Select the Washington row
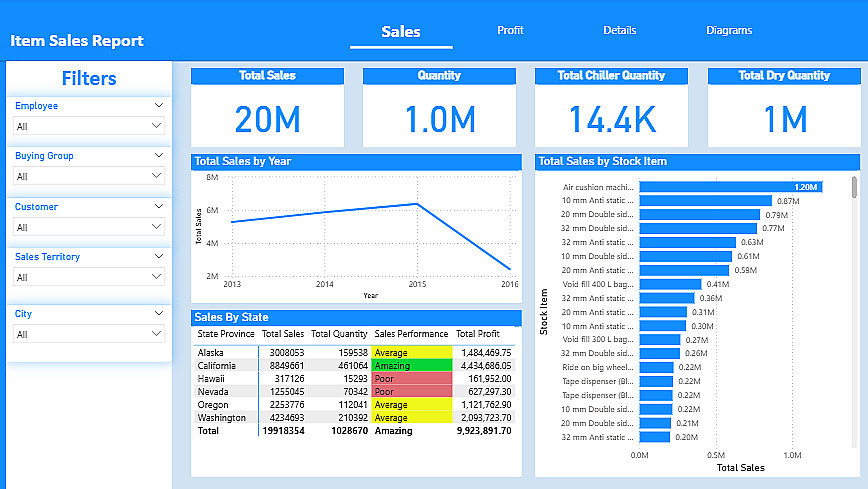 click(x=354, y=418)
